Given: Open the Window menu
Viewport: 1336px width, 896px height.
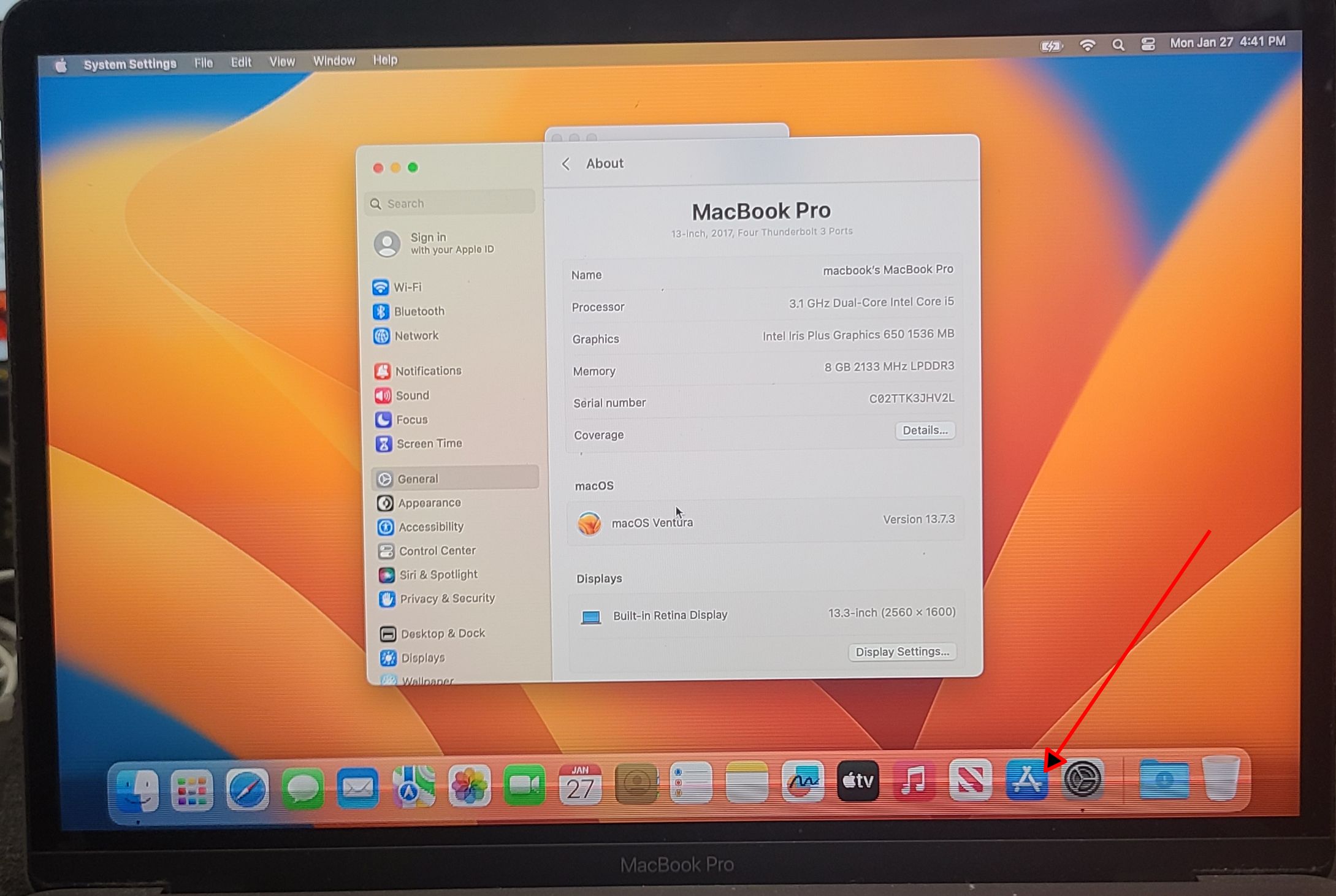Looking at the screenshot, I should pyautogui.click(x=334, y=61).
